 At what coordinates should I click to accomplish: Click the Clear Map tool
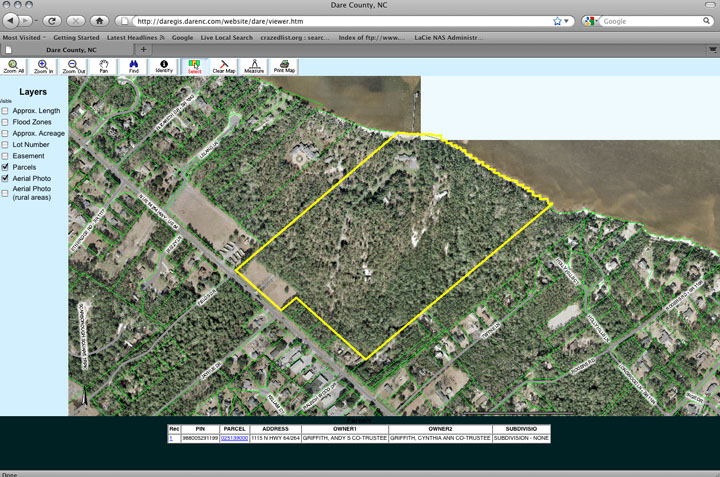pyautogui.click(x=224, y=67)
